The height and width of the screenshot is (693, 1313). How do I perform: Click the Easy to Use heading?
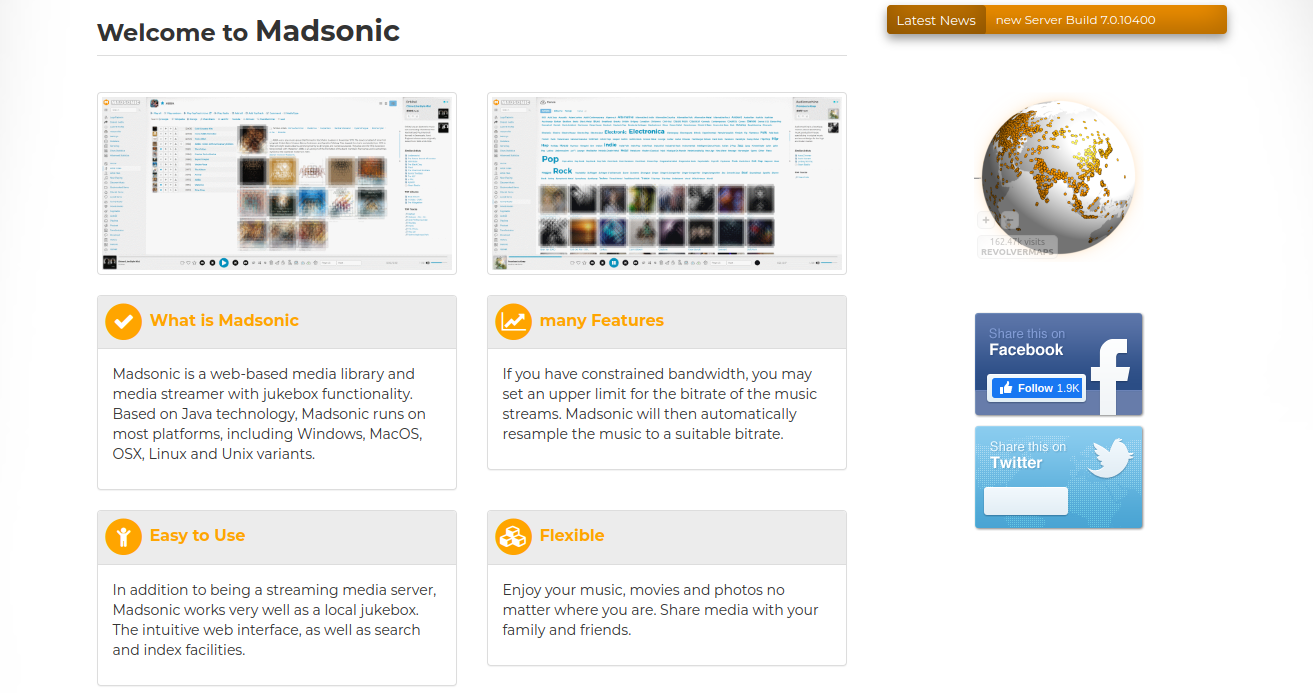pyautogui.click(x=197, y=536)
